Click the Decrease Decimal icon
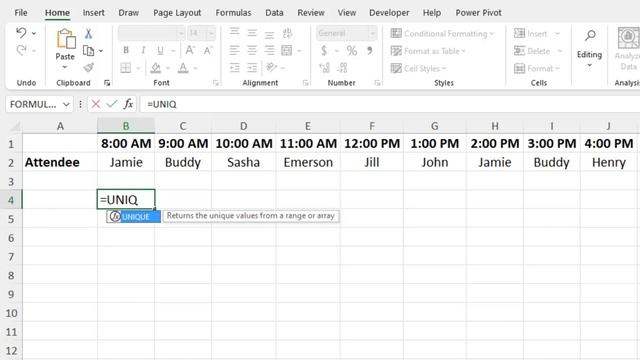 [x=342, y=68]
